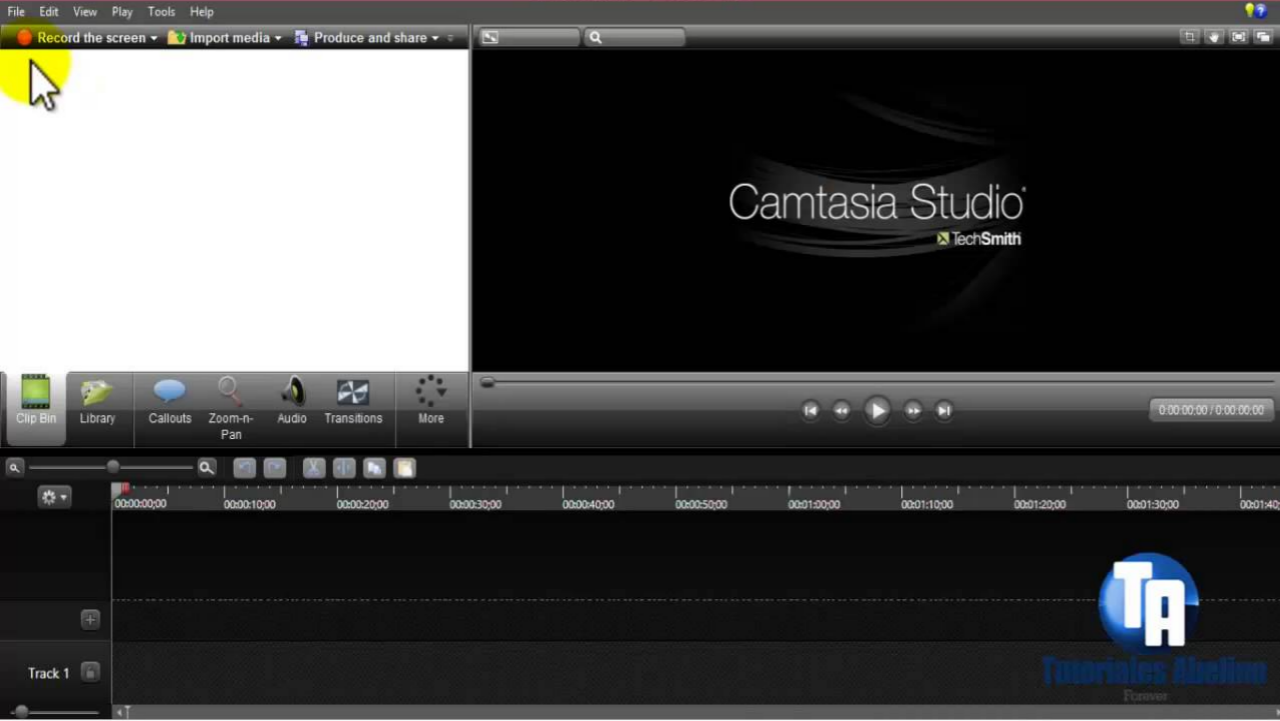Adjust the track height slider
The height and width of the screenshot is (721, 1280).
(21, 712)
